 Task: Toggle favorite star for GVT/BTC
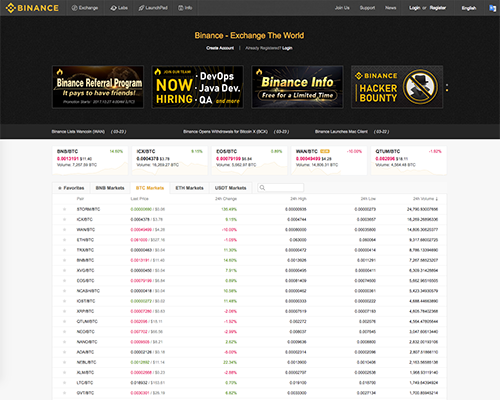pos(64,393)
